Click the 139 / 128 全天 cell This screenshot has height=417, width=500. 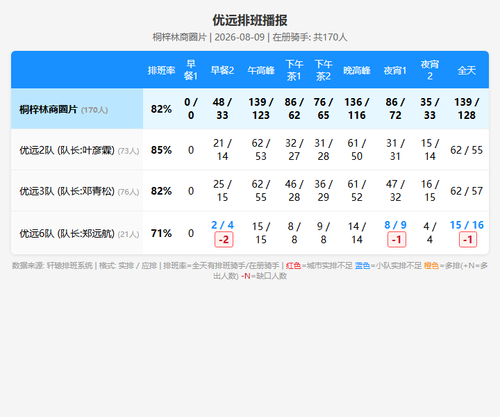[466, 109]
